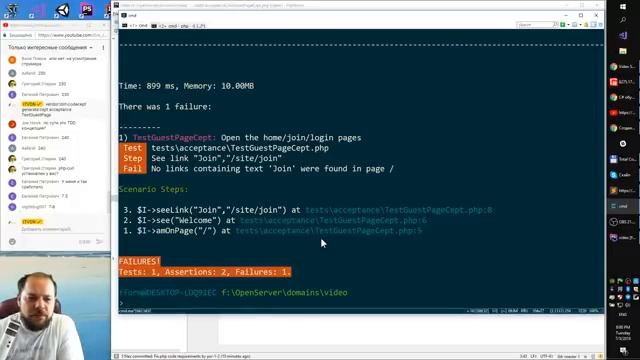This screenshot has width=640, height=360.
Task: Open the Unity desktop shortcut
Action: click(62, 10)
